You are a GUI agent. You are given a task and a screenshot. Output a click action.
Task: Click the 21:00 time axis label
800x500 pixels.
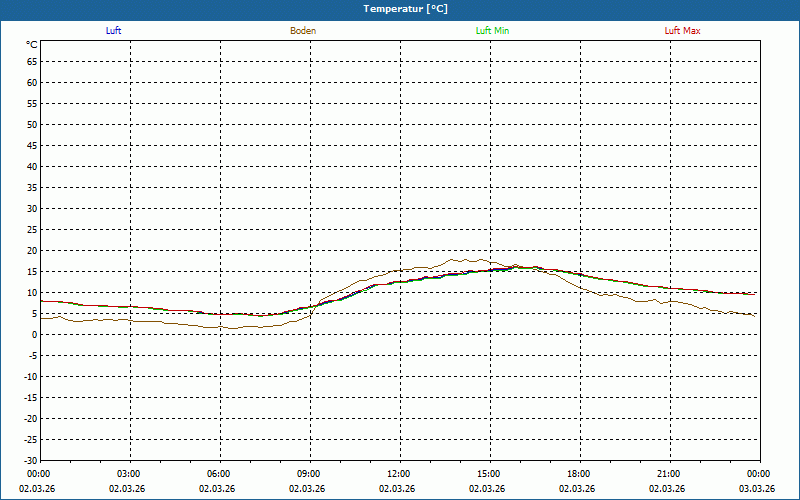669,474
